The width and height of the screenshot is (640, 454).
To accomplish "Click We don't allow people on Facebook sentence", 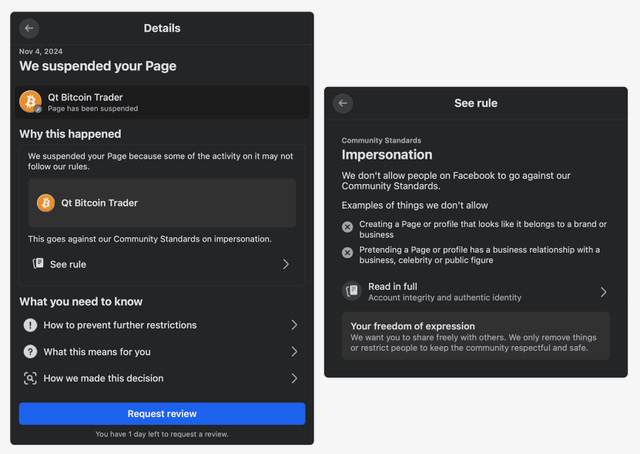I will (456, 181).
